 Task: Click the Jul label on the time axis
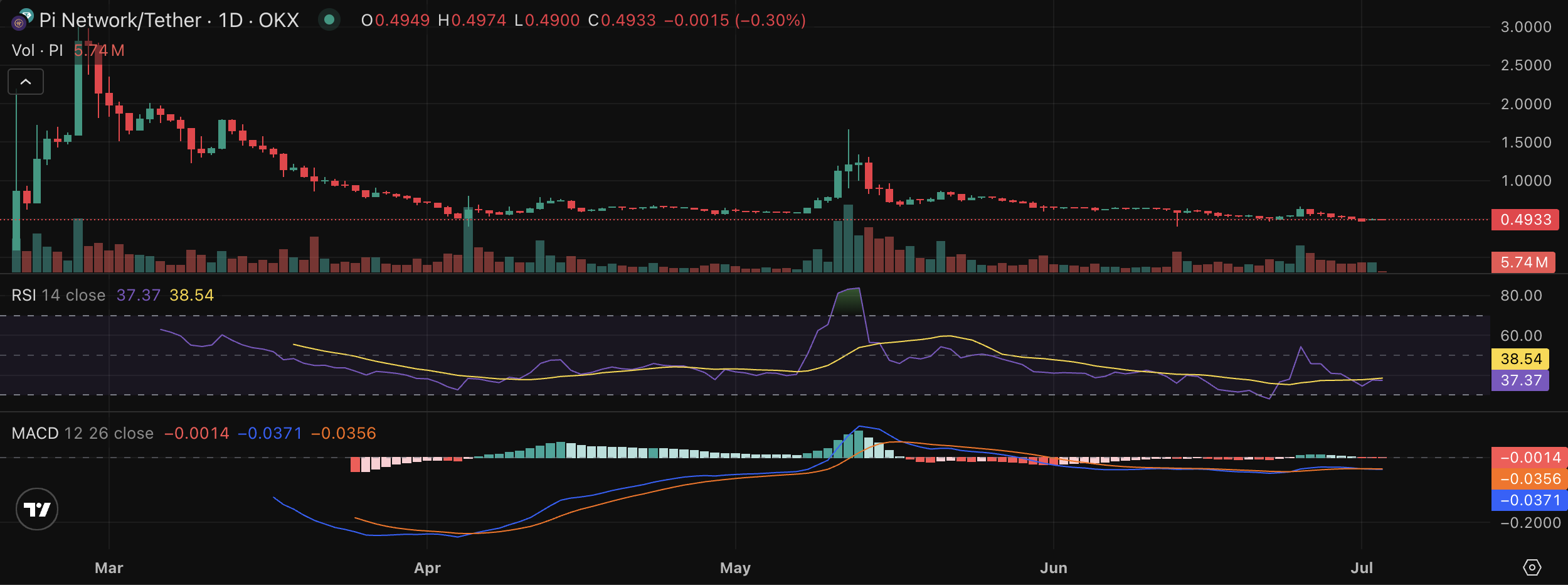(1362, 568)
